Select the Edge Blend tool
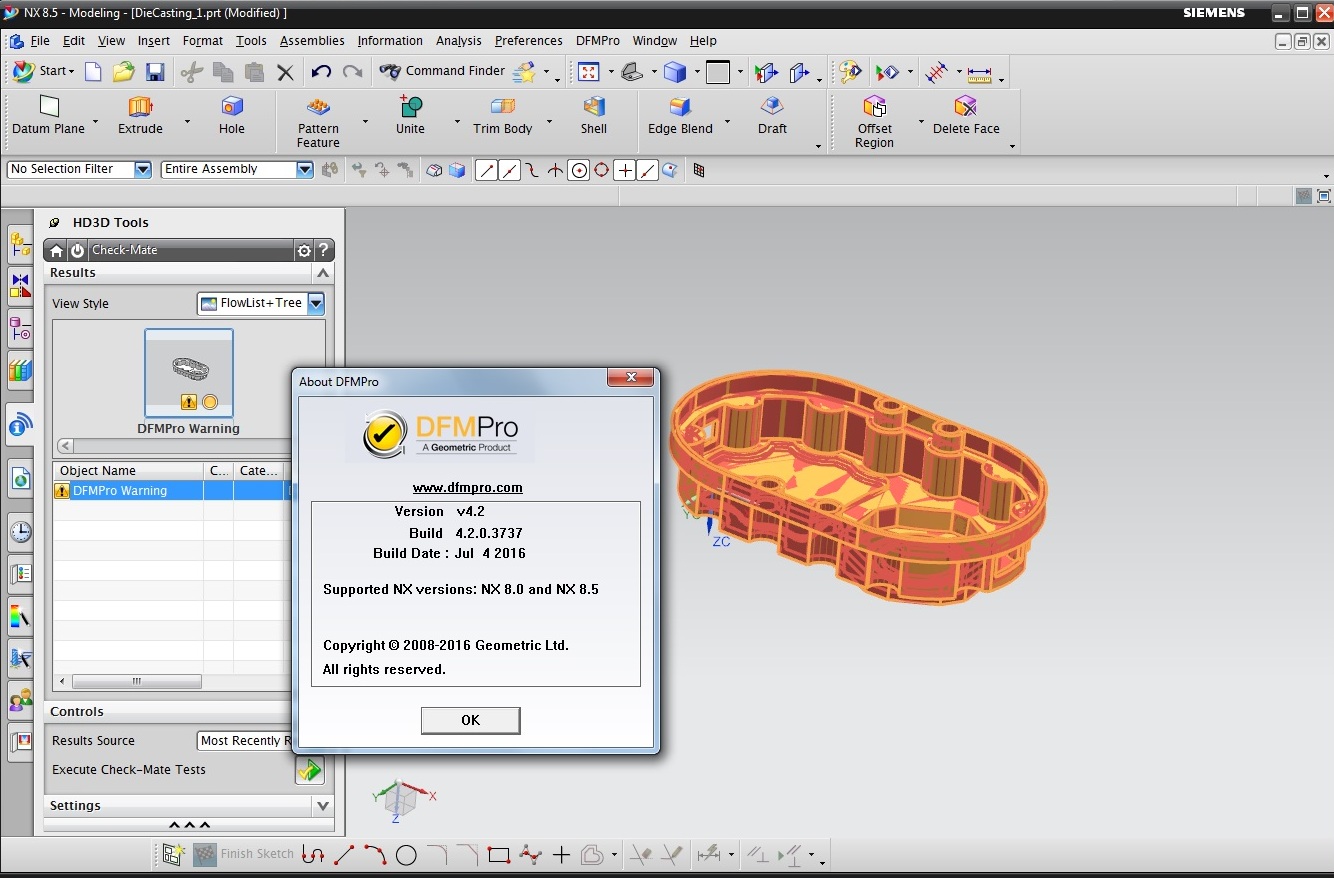 pos(680,116)
